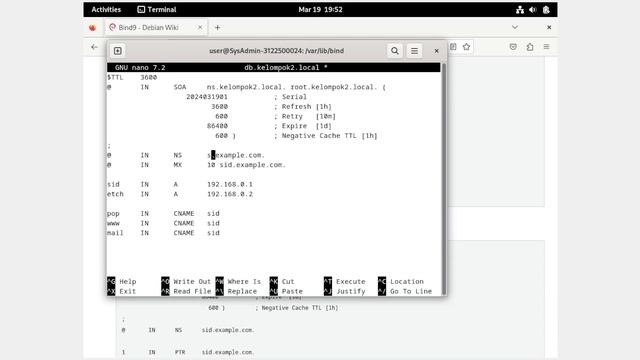Click the terminal title user@SysAdmin-3122500024
Screen dimensions: 640x360
pyautogui.click(x=276, y=51)
